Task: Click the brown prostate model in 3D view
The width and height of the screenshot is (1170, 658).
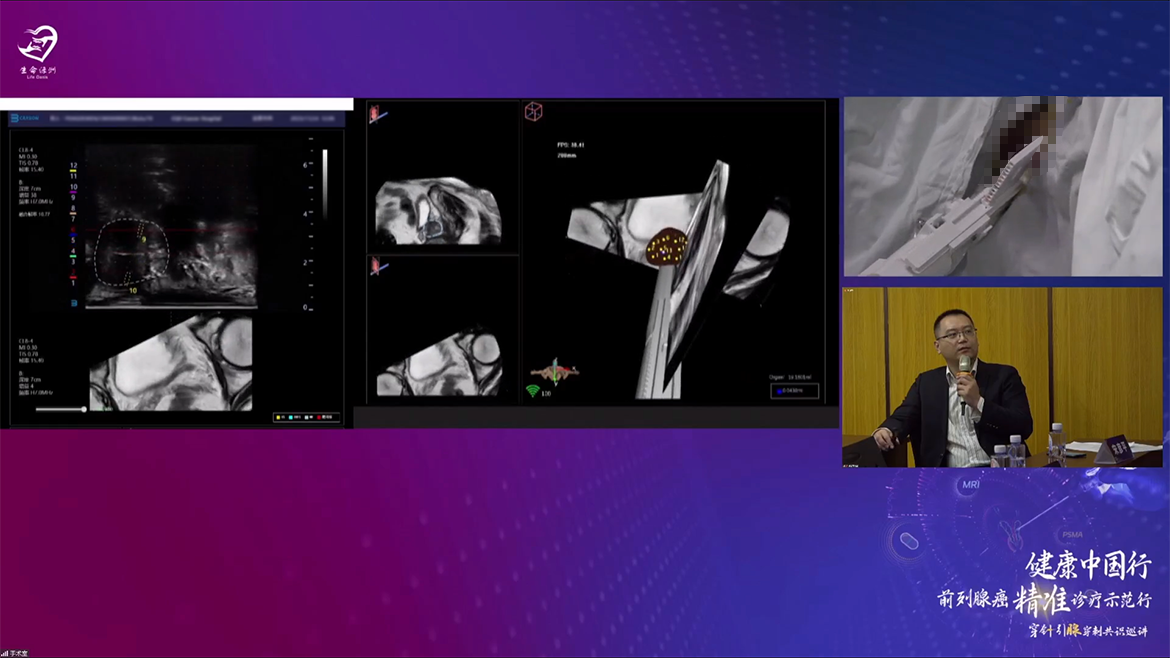Action: (x=664, y=247)
